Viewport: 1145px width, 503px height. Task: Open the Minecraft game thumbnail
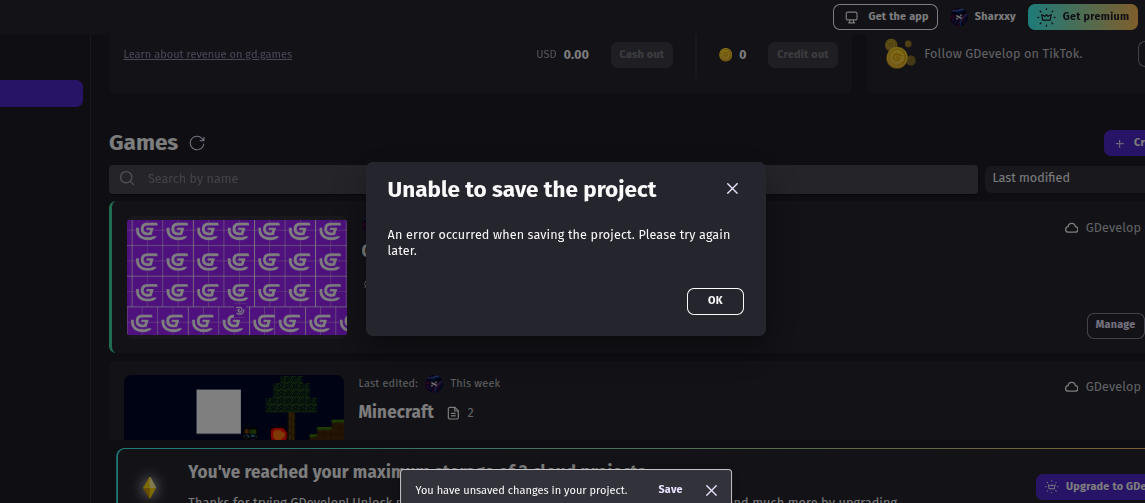[234, 407]
